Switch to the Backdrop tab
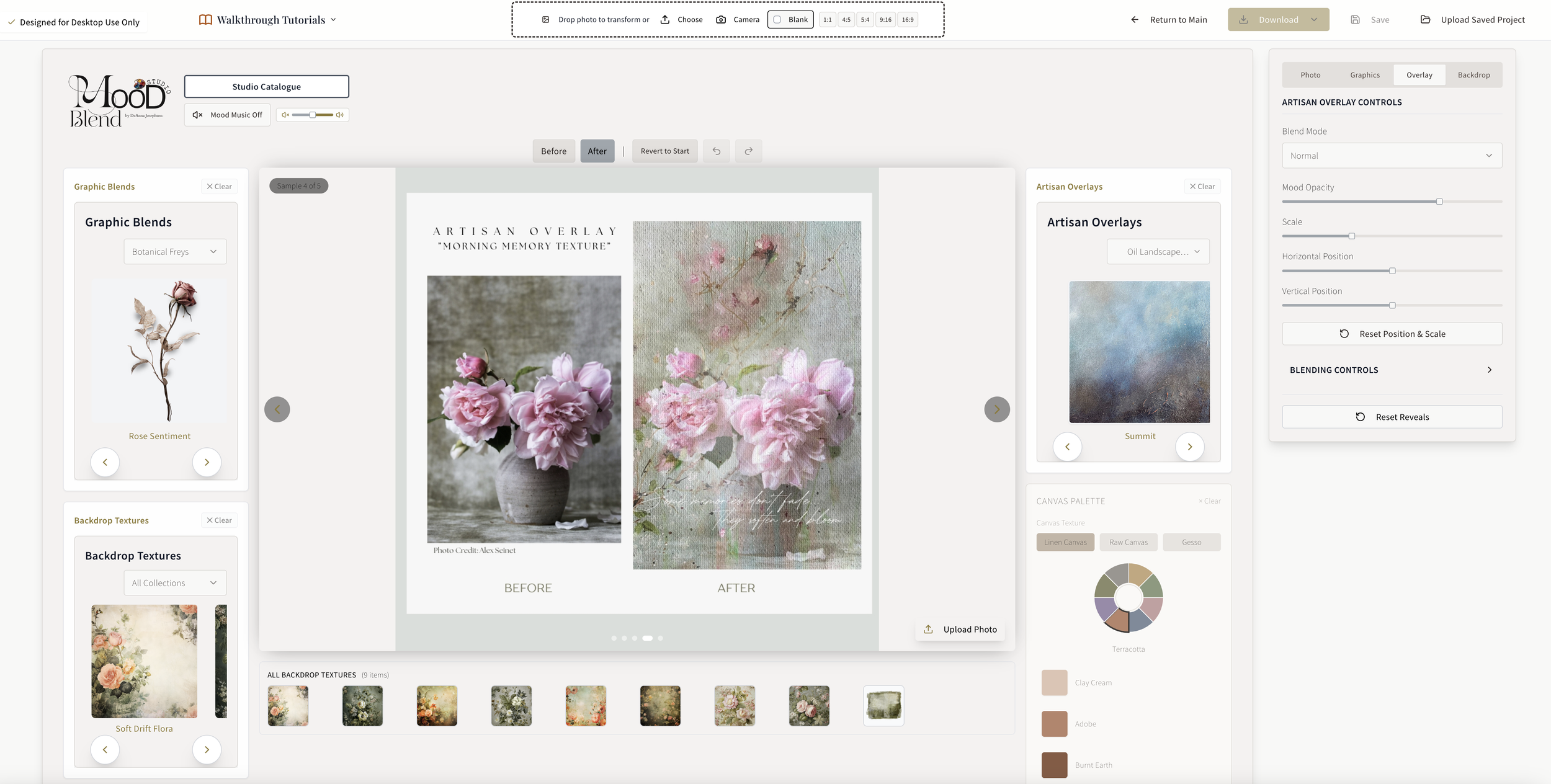This screenshot has width=1551, height=784. tap(1473, 75)
